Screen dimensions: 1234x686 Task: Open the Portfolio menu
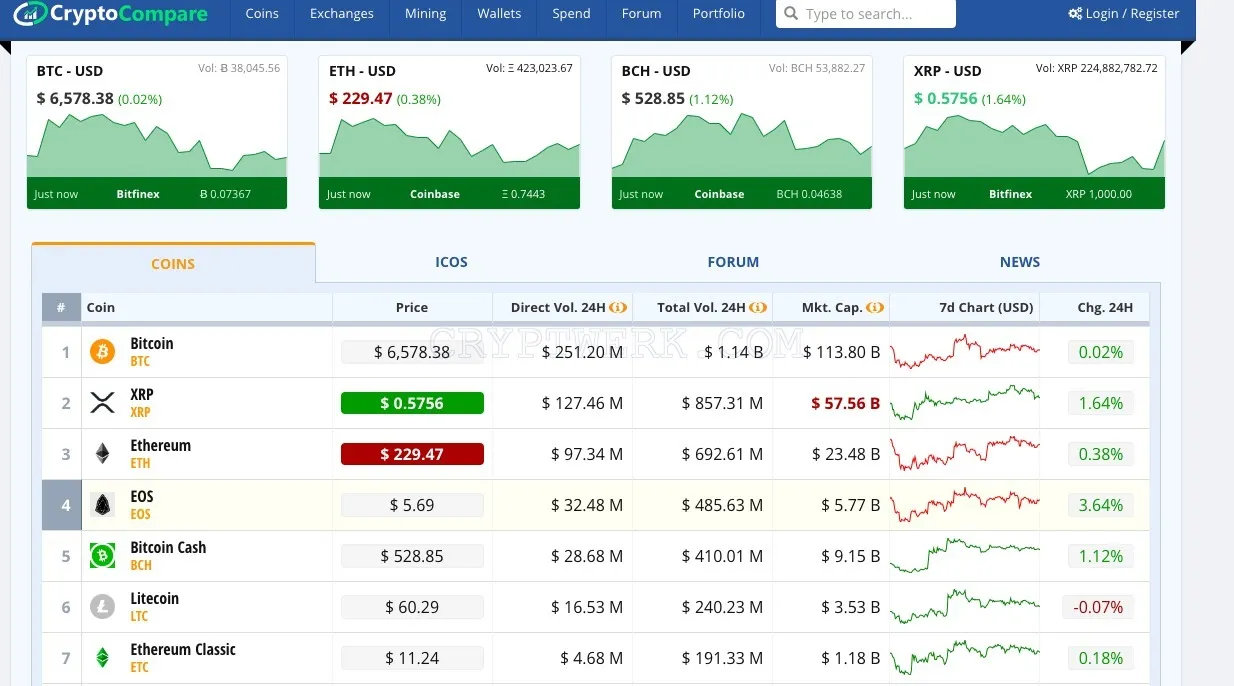(719, 14)
